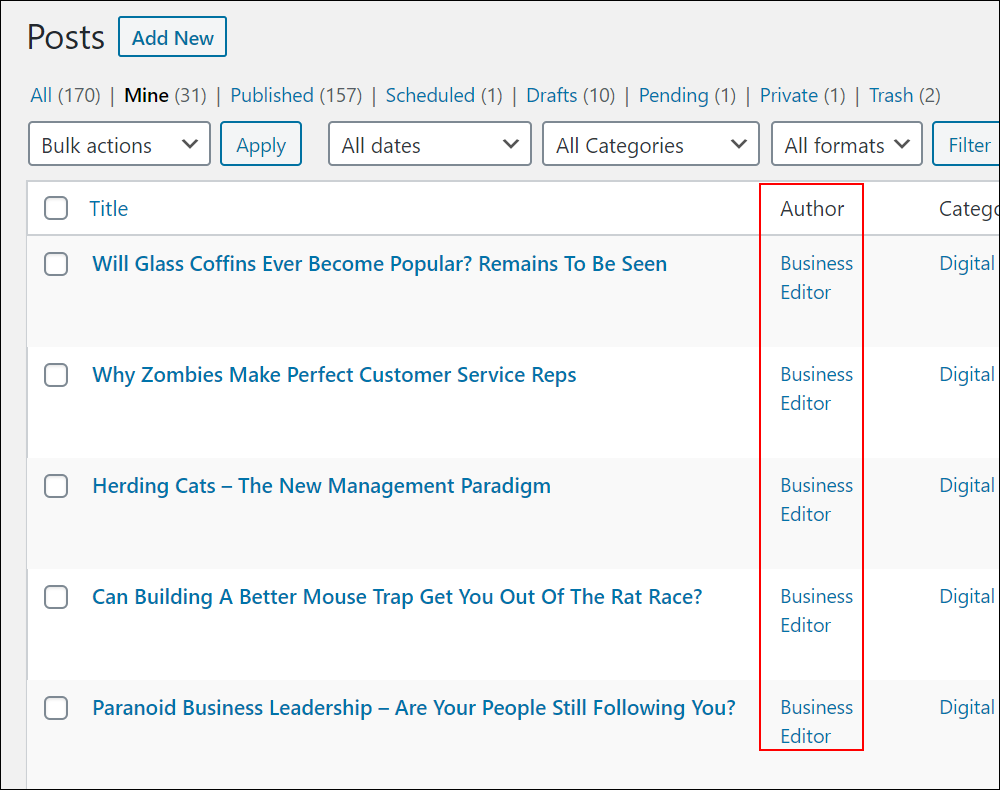The width and height of the screenshot is (1000, 790).
Task: Switch to Mine (31) posts view
Action: (x=165, y=96)
